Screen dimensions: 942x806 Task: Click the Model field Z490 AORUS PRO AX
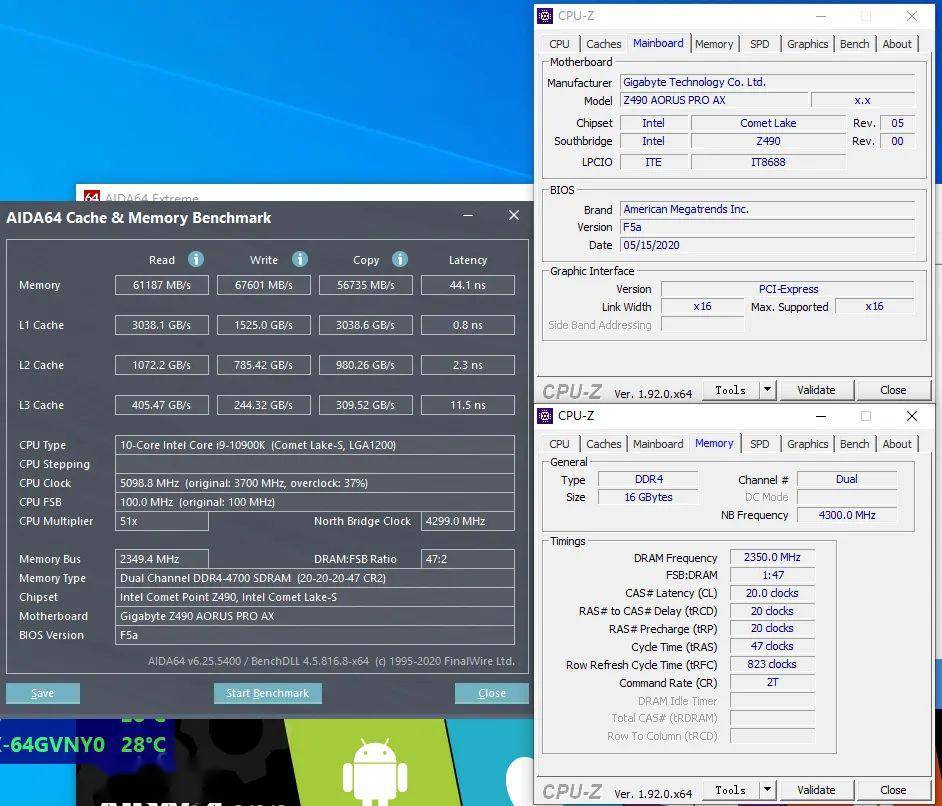(x=714, y=100)
